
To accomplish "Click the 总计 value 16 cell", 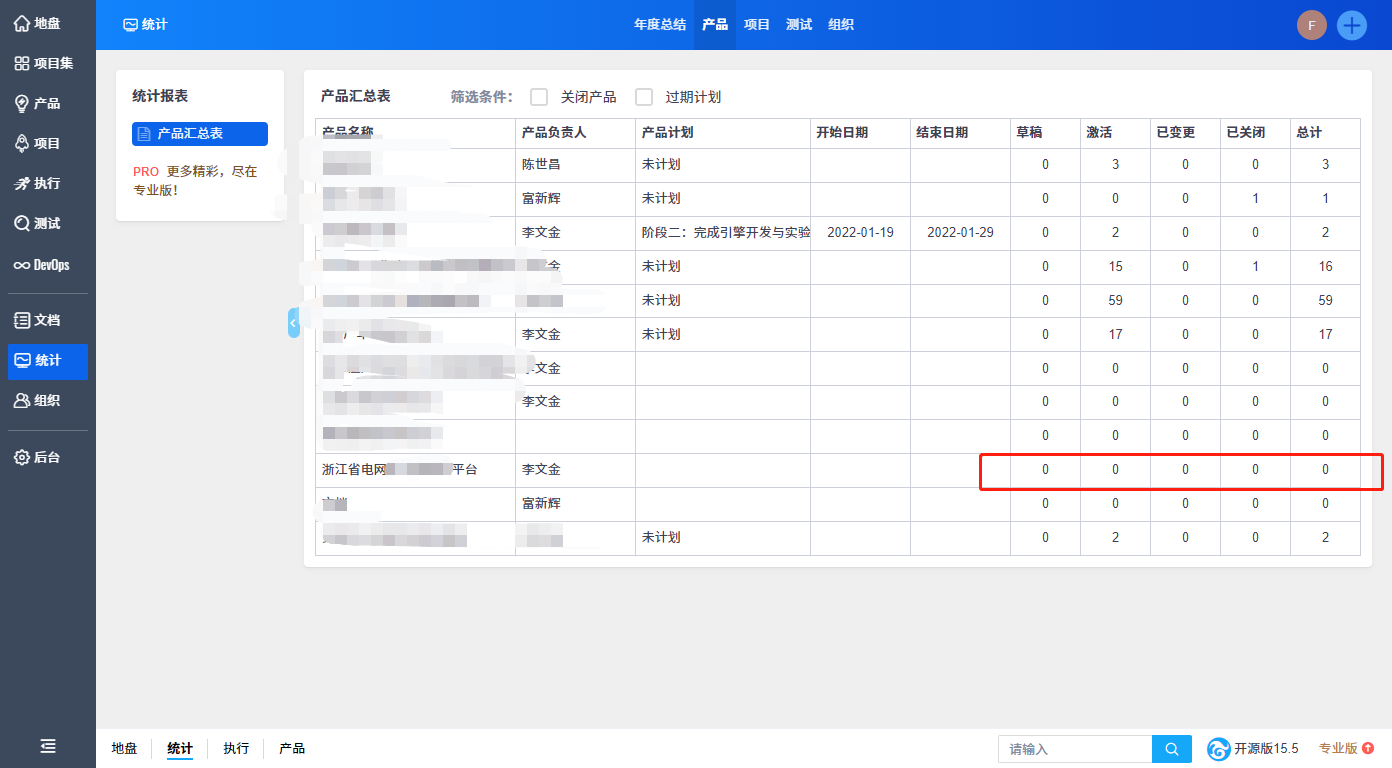I will click(1325, 267).
